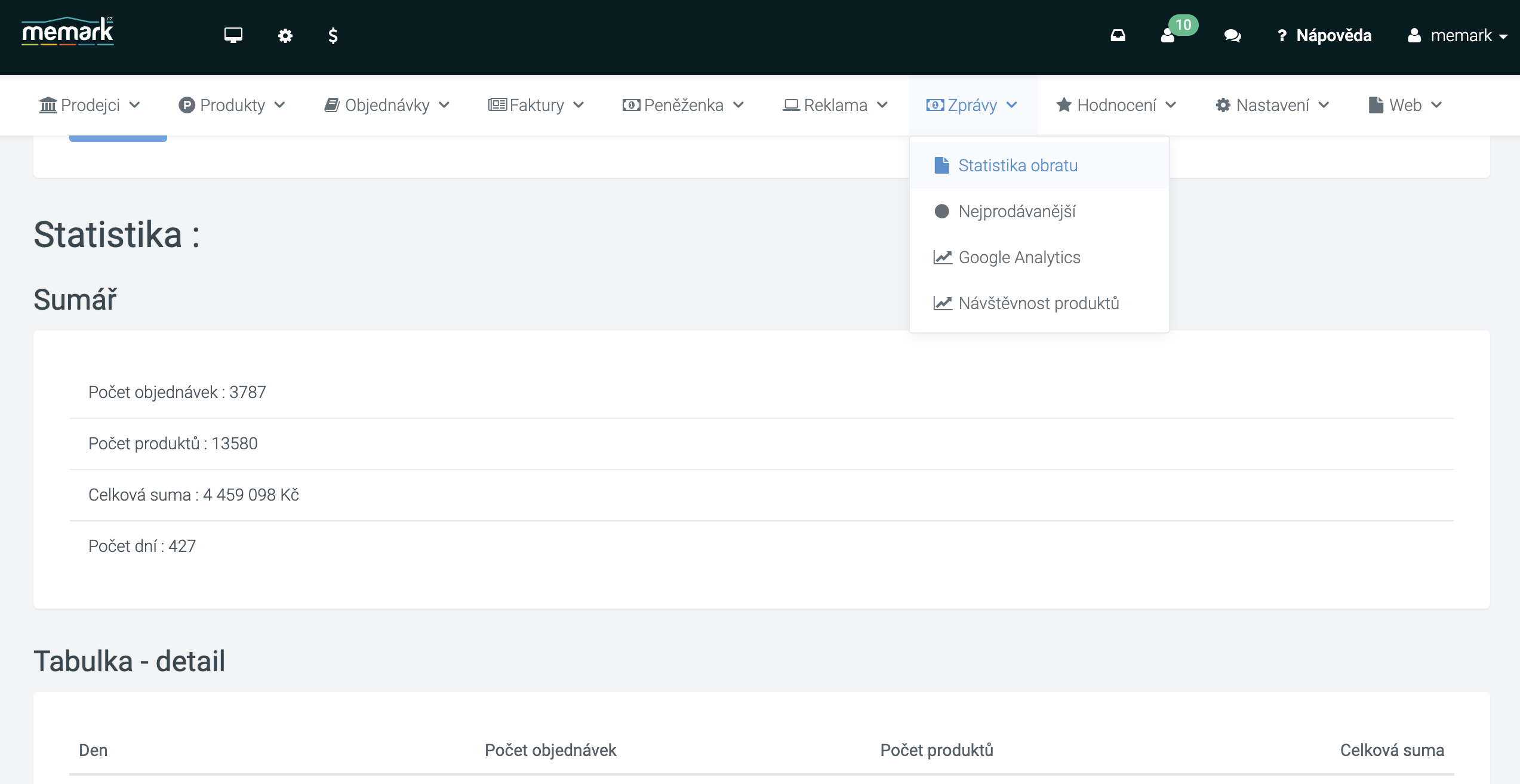The width and height of the screenshot is (1520, 784).
Task: Click the dollar sign icon
Action: (333, 36)
